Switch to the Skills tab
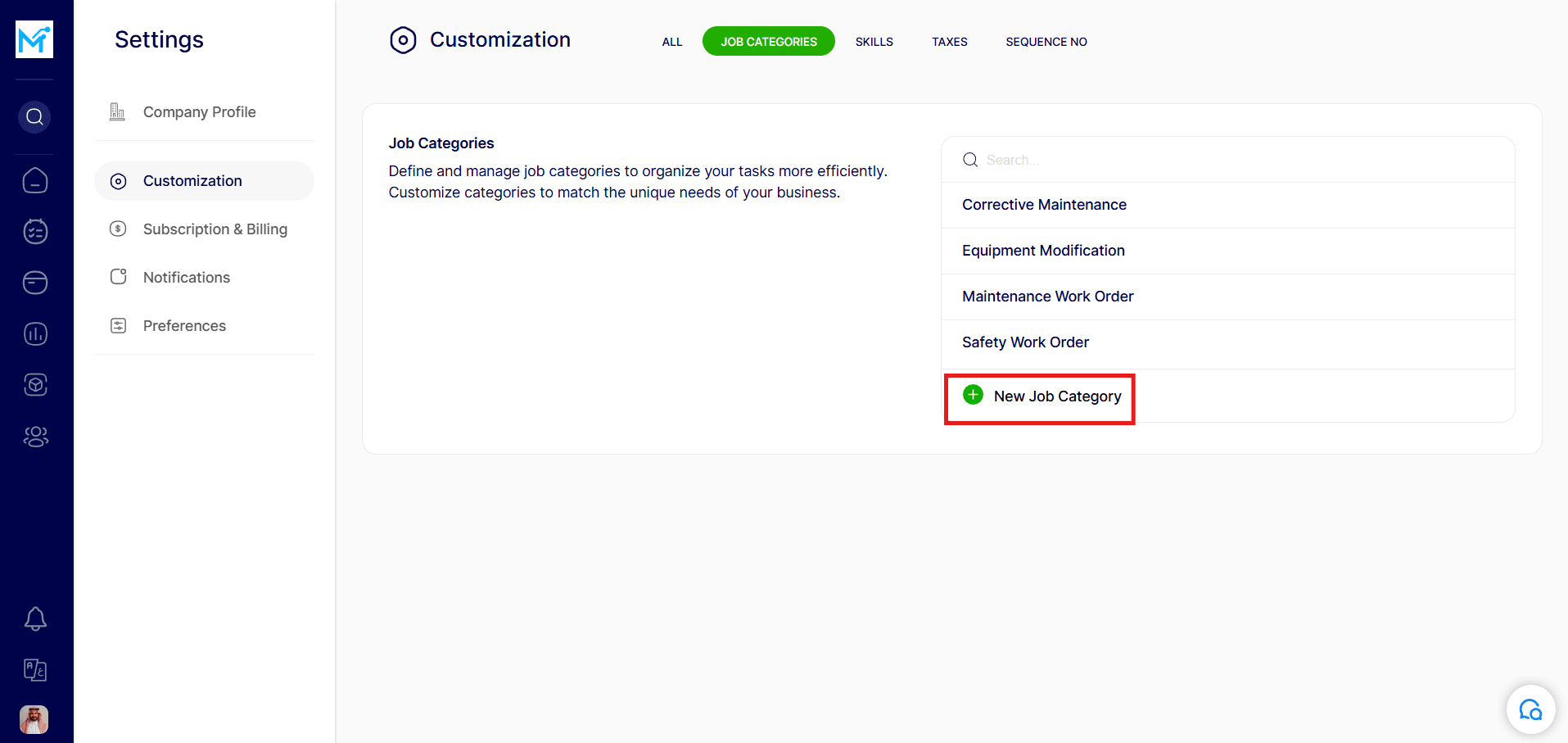 874,42
